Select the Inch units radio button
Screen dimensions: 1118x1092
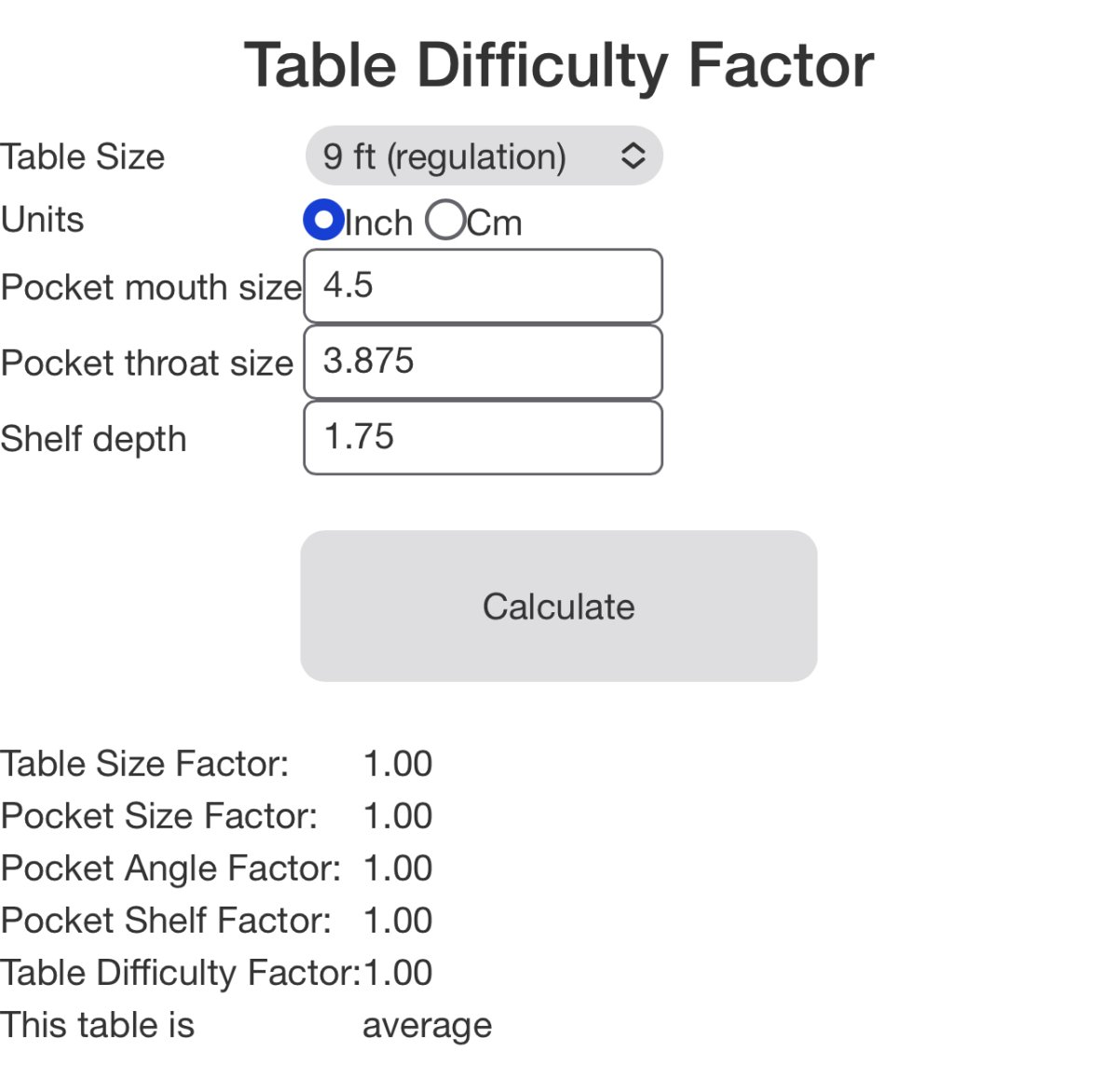click(x=323, y=221)
